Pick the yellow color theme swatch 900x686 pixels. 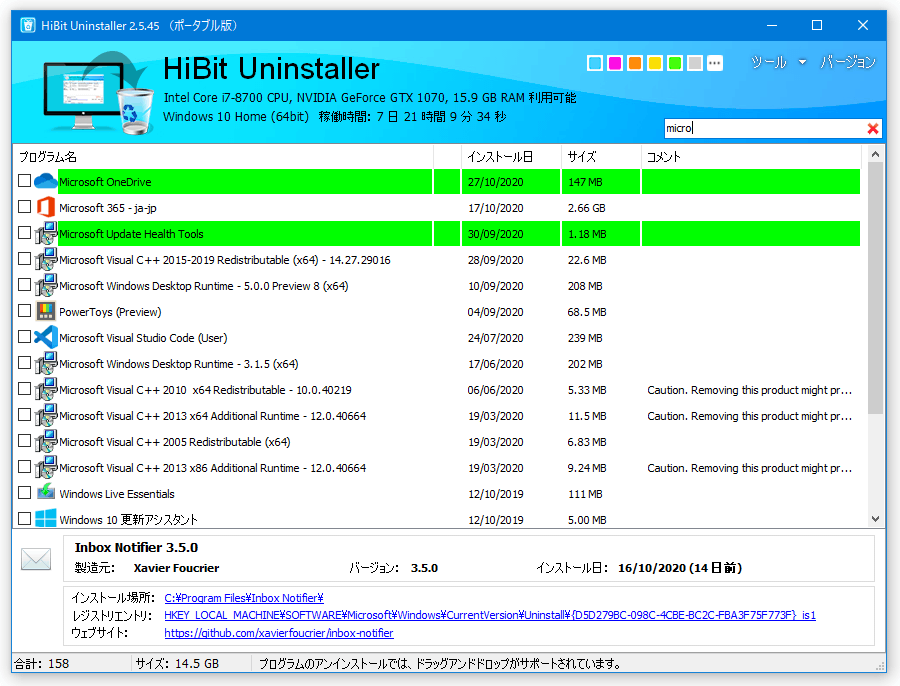[655, 63]
